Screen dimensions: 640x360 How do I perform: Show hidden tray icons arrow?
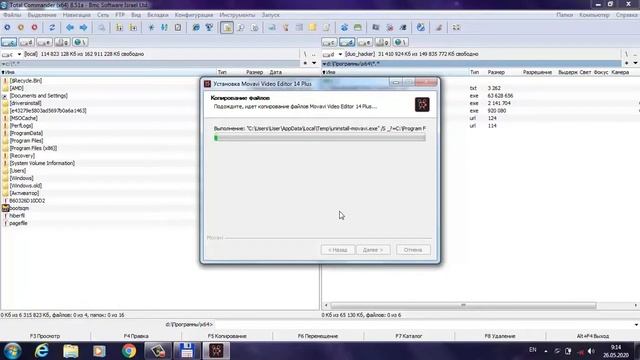click(546, 351)
